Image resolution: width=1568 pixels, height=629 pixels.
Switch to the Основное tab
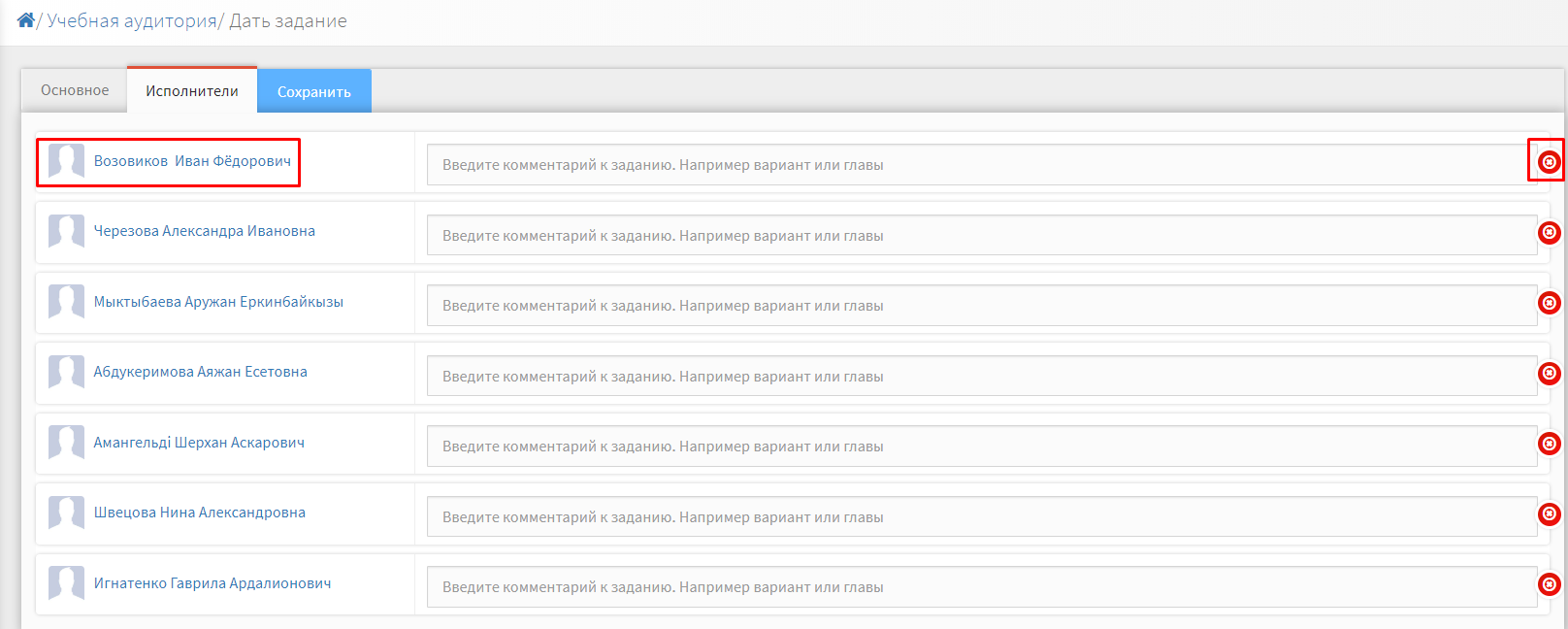coord(75,90)
